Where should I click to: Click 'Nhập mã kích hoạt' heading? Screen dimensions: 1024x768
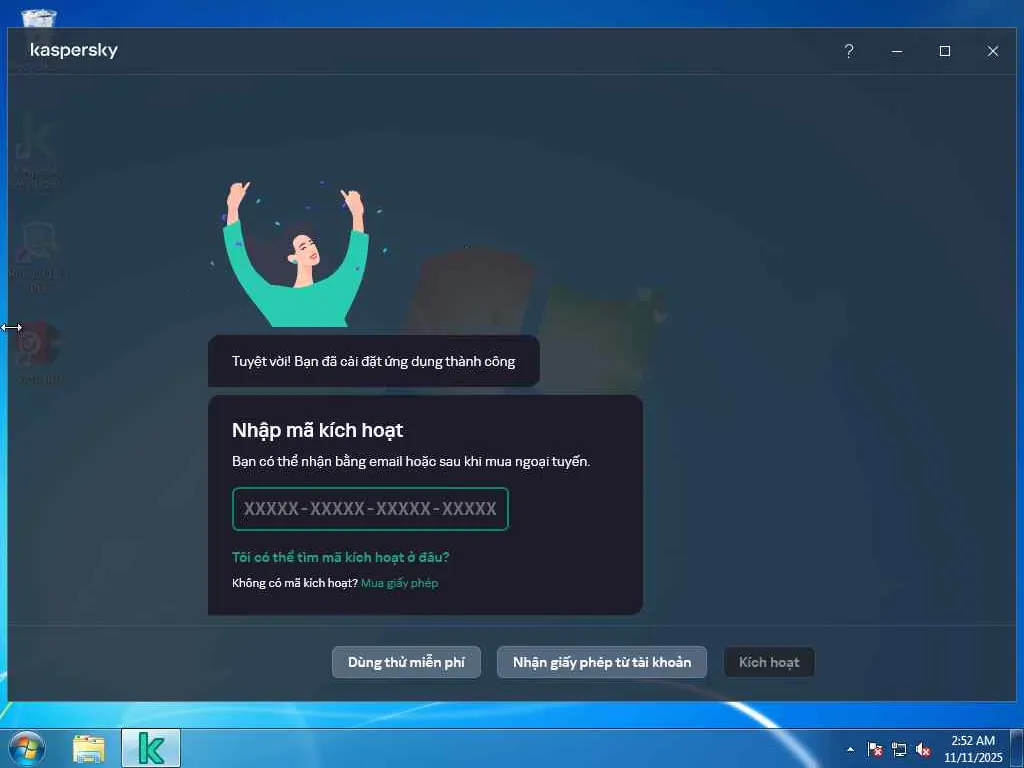[317, 430]
